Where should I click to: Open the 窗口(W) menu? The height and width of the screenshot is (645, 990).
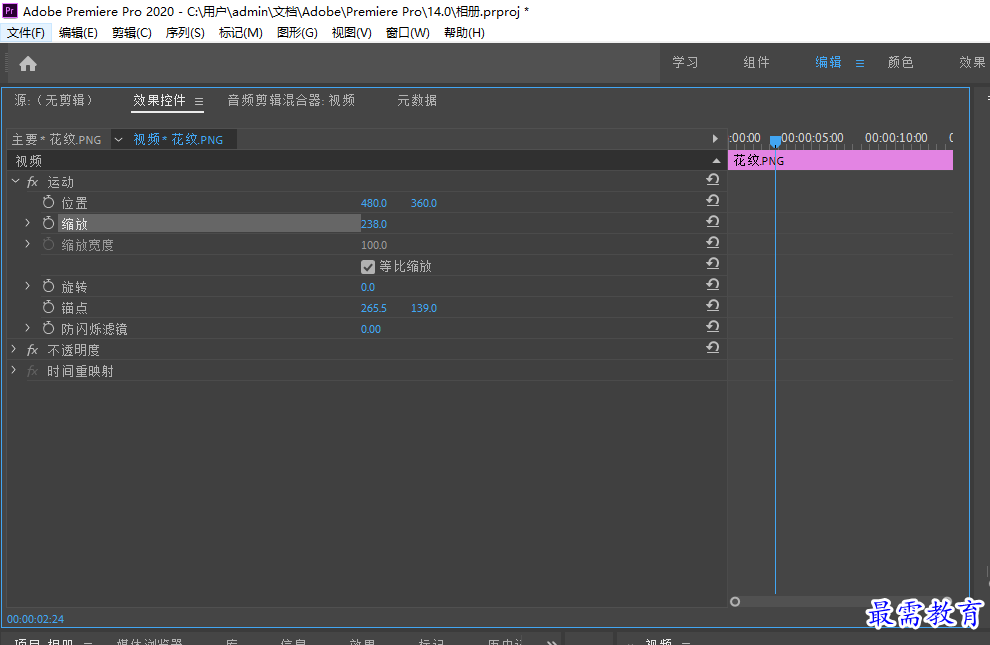click(x=407, y=33)
